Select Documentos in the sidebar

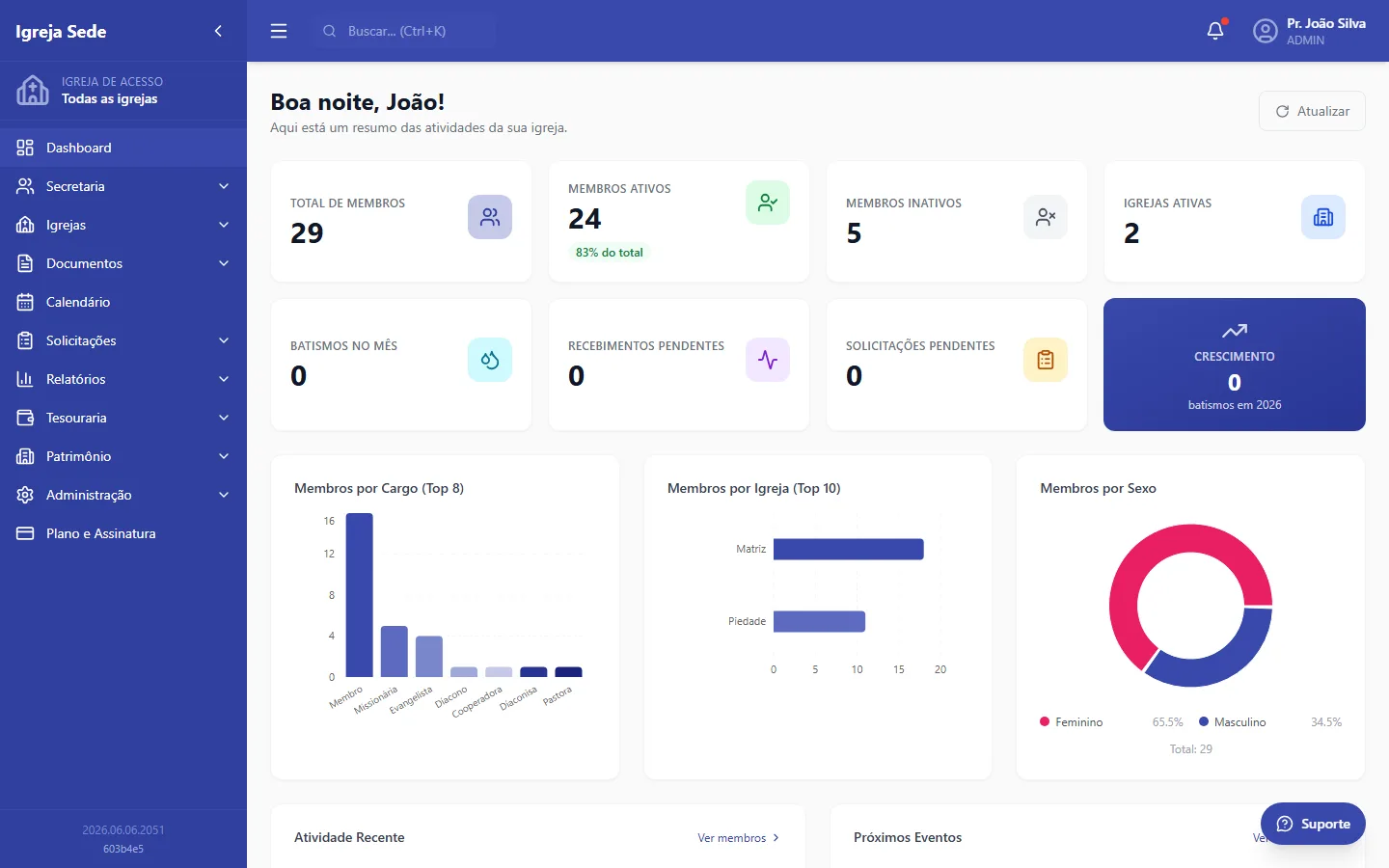pos(123,263)
